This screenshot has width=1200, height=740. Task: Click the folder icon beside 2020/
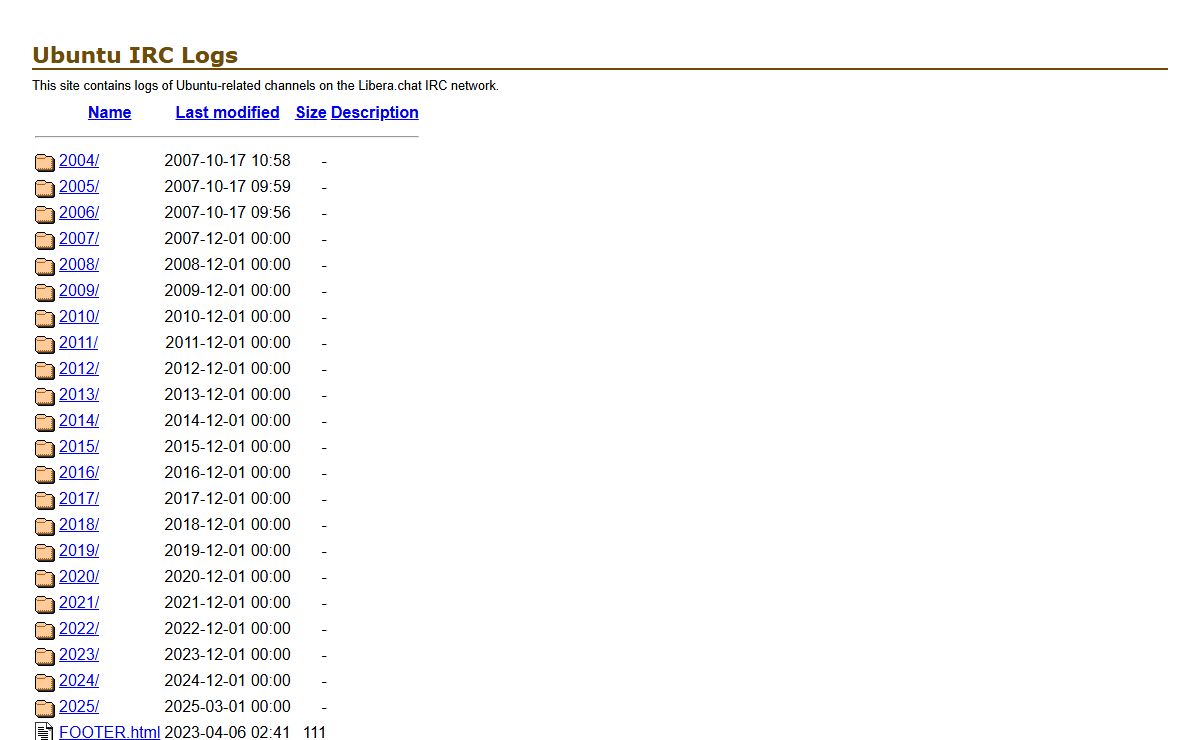pos(45,578)
